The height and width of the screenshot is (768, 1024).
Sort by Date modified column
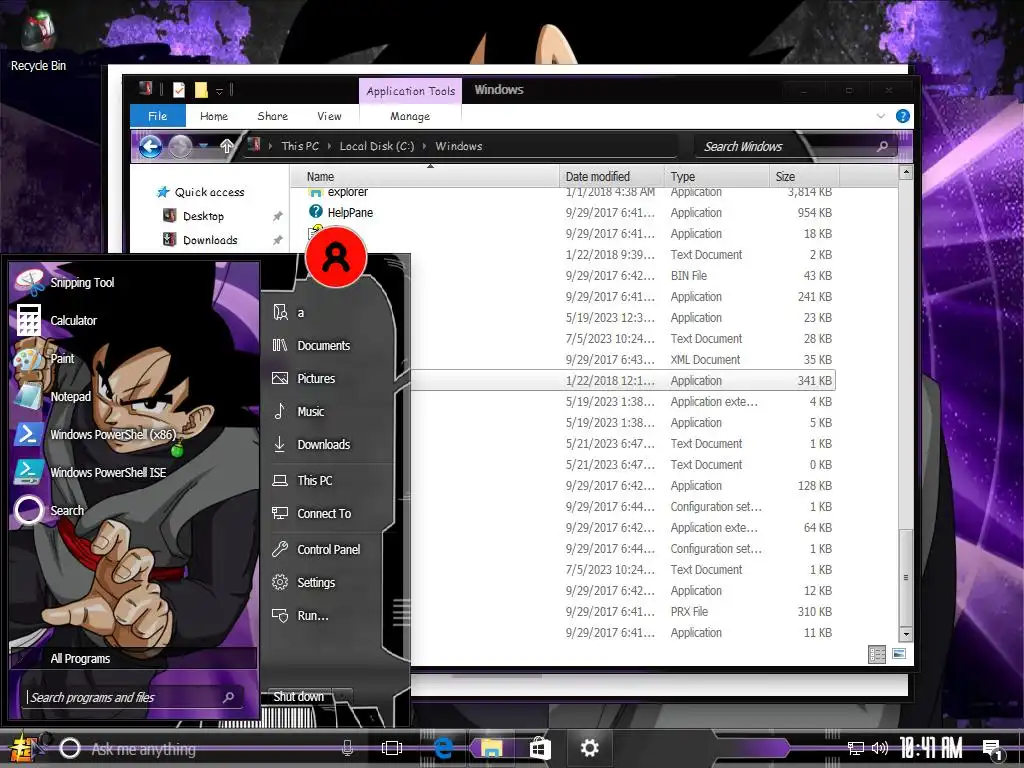tap(612, 176)
